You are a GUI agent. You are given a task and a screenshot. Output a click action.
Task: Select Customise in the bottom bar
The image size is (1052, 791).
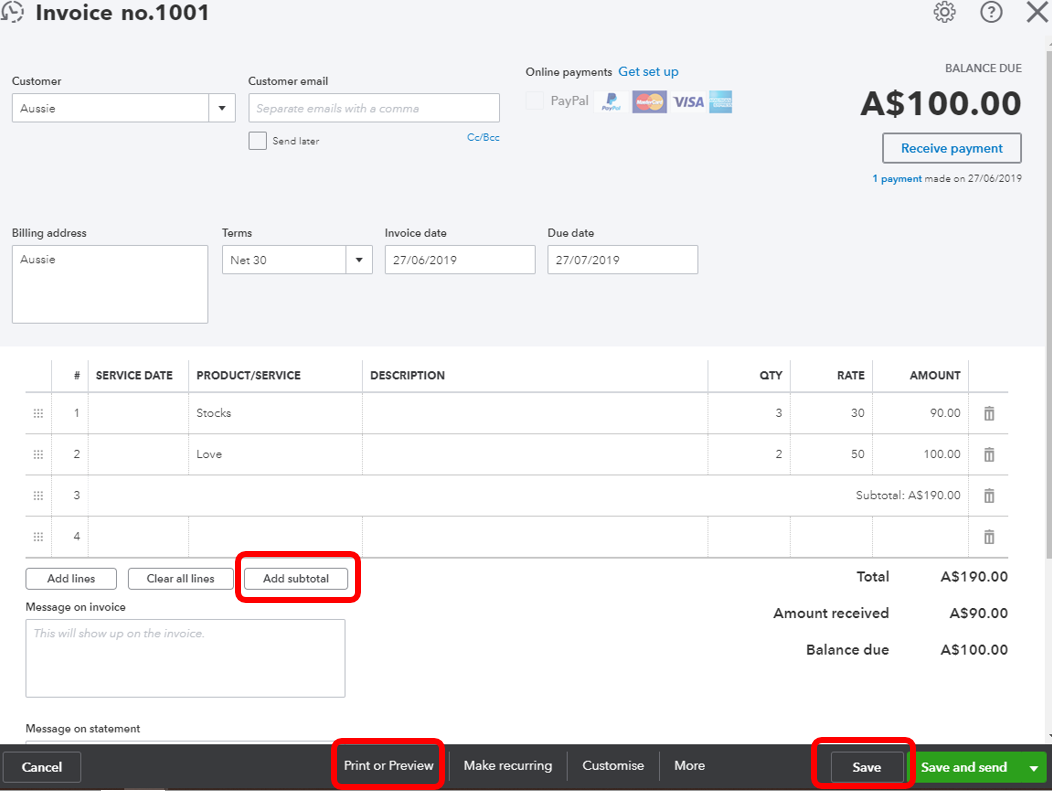[x=613, y=766]
